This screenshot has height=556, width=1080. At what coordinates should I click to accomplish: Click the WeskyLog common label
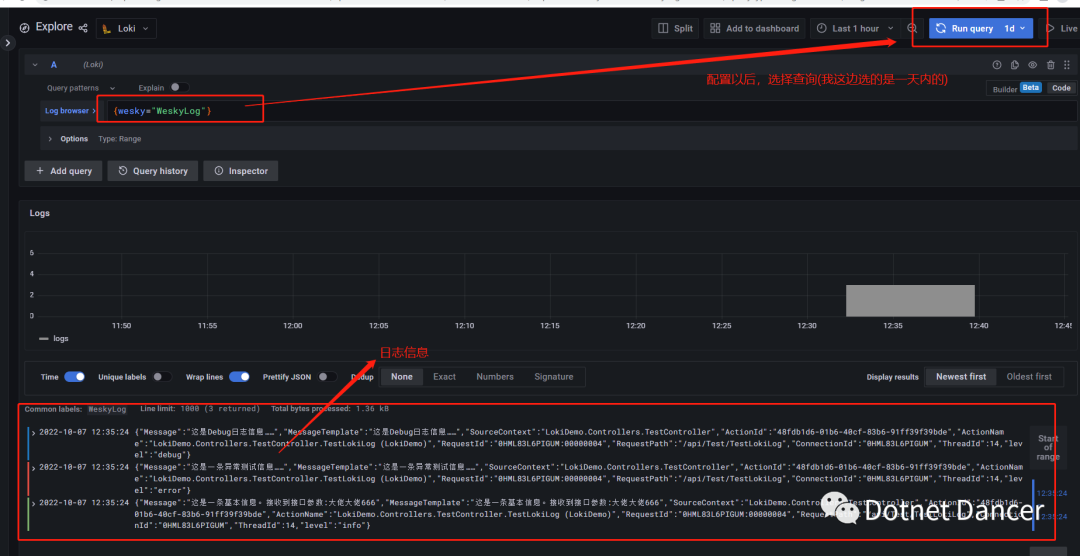coord(107,409)
